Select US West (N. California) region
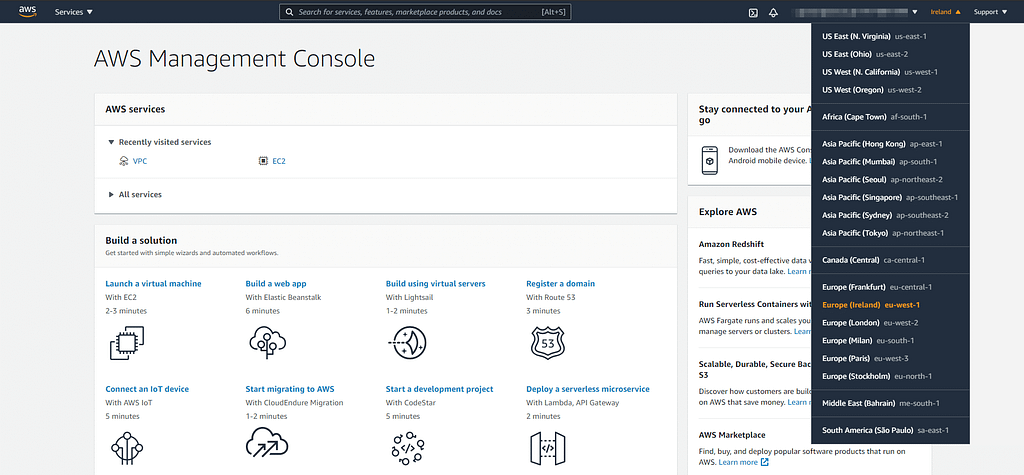Image resolution: width=1024 pixels, height=475 pixels. click(x=890, y=72)
